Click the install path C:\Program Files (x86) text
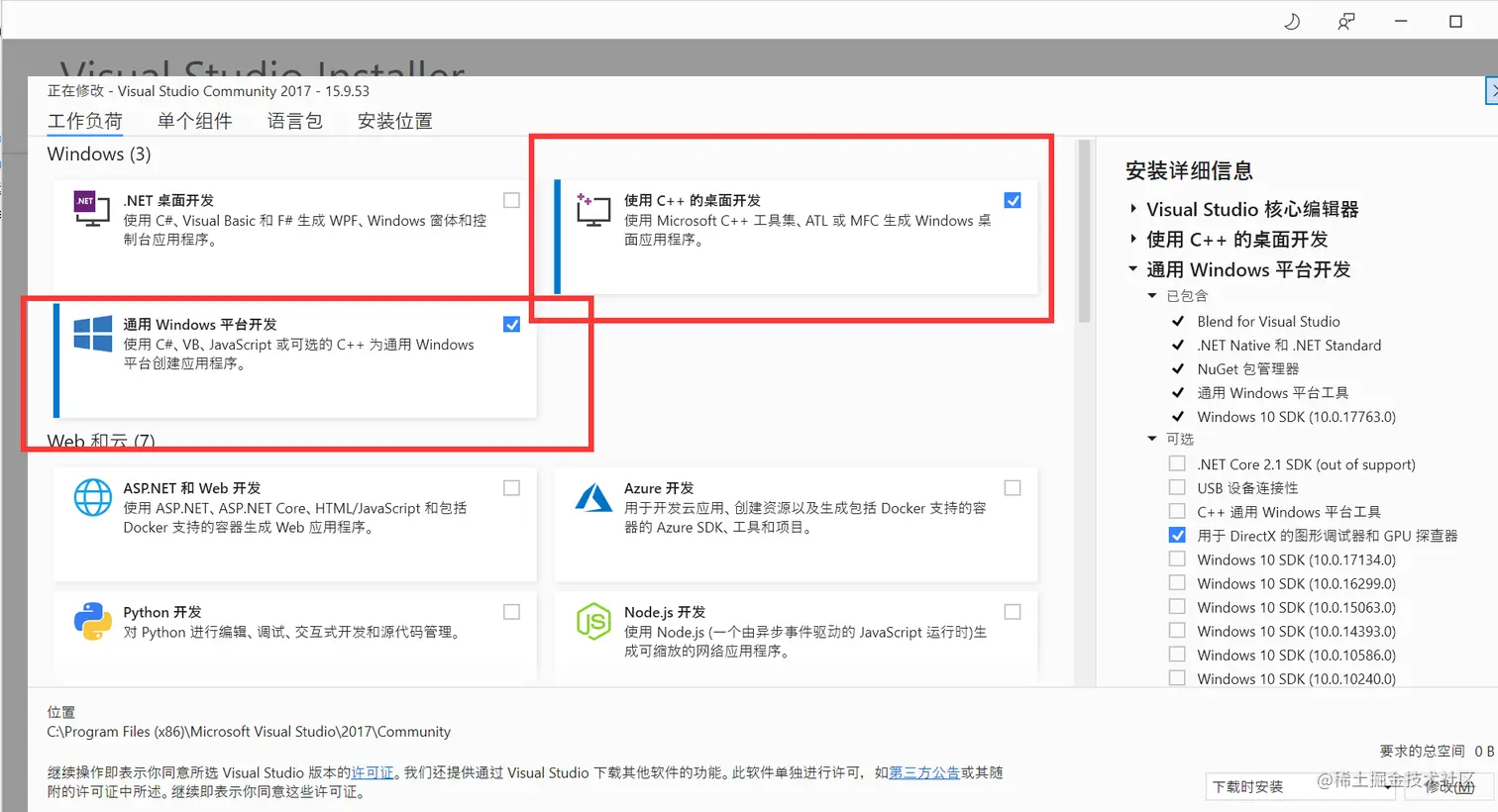This screenshot has height=812, width=1498. click(x=249, y=732)
